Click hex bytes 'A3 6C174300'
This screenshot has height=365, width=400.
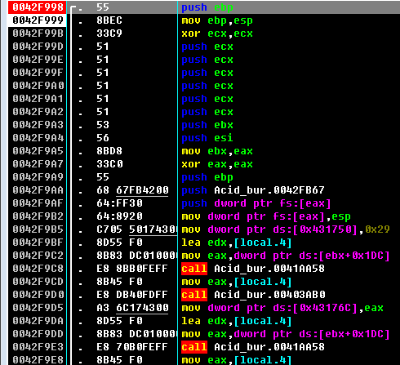[132, 308]
